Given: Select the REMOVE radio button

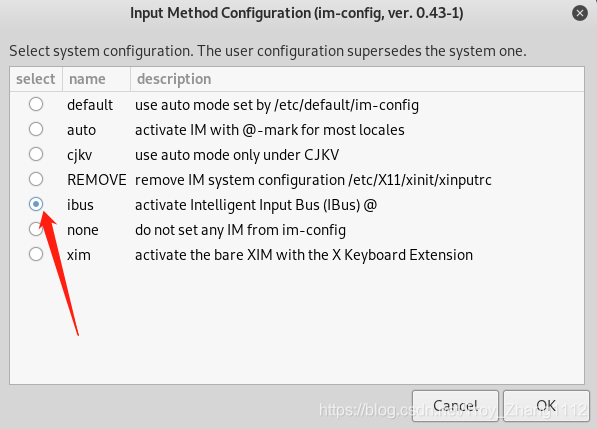Looking at the screenshot, I should (x=36, y=179).
